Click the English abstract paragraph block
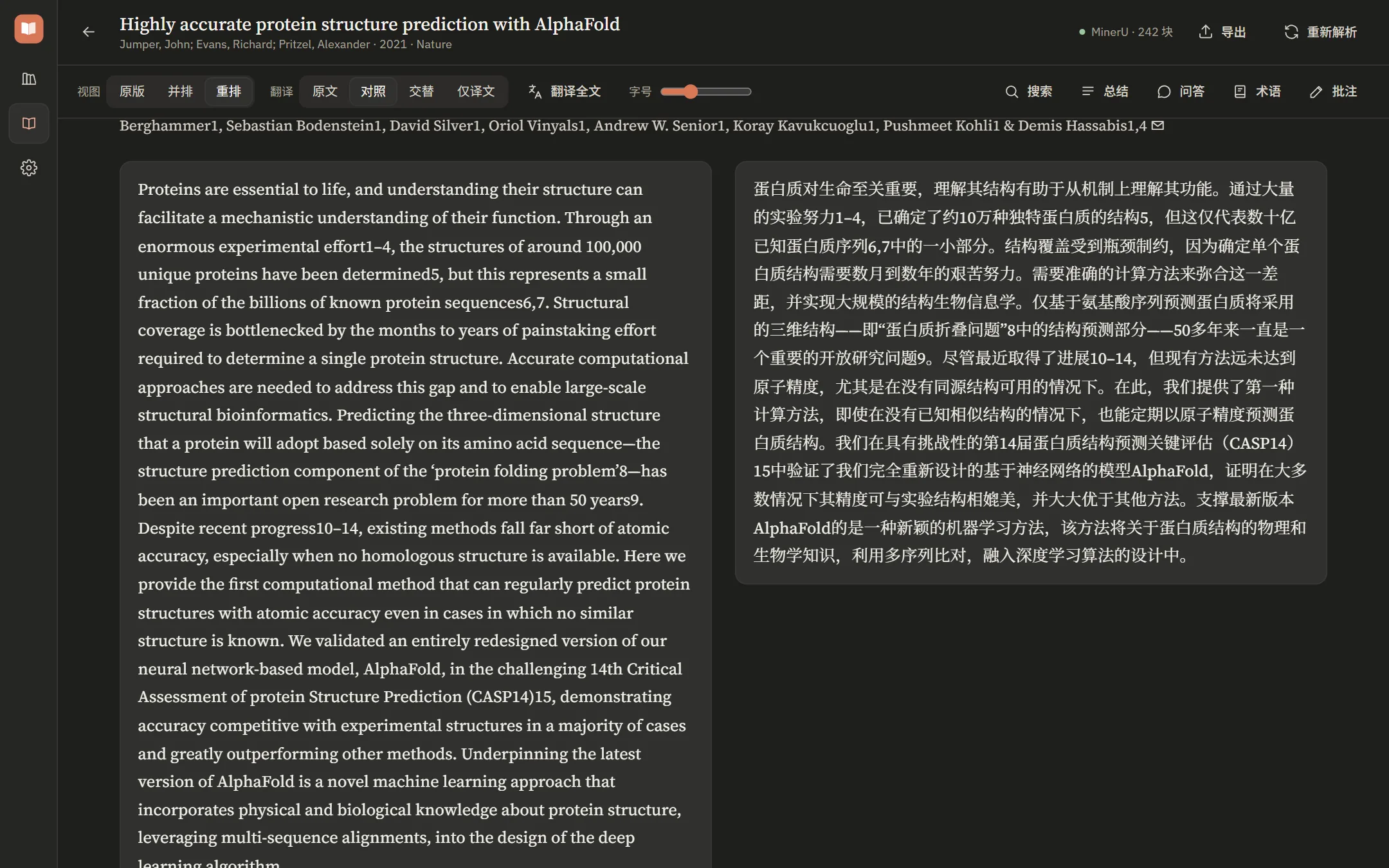Image resolution: width=1389 pixels, height=868 pixels. tap(415, 514)
